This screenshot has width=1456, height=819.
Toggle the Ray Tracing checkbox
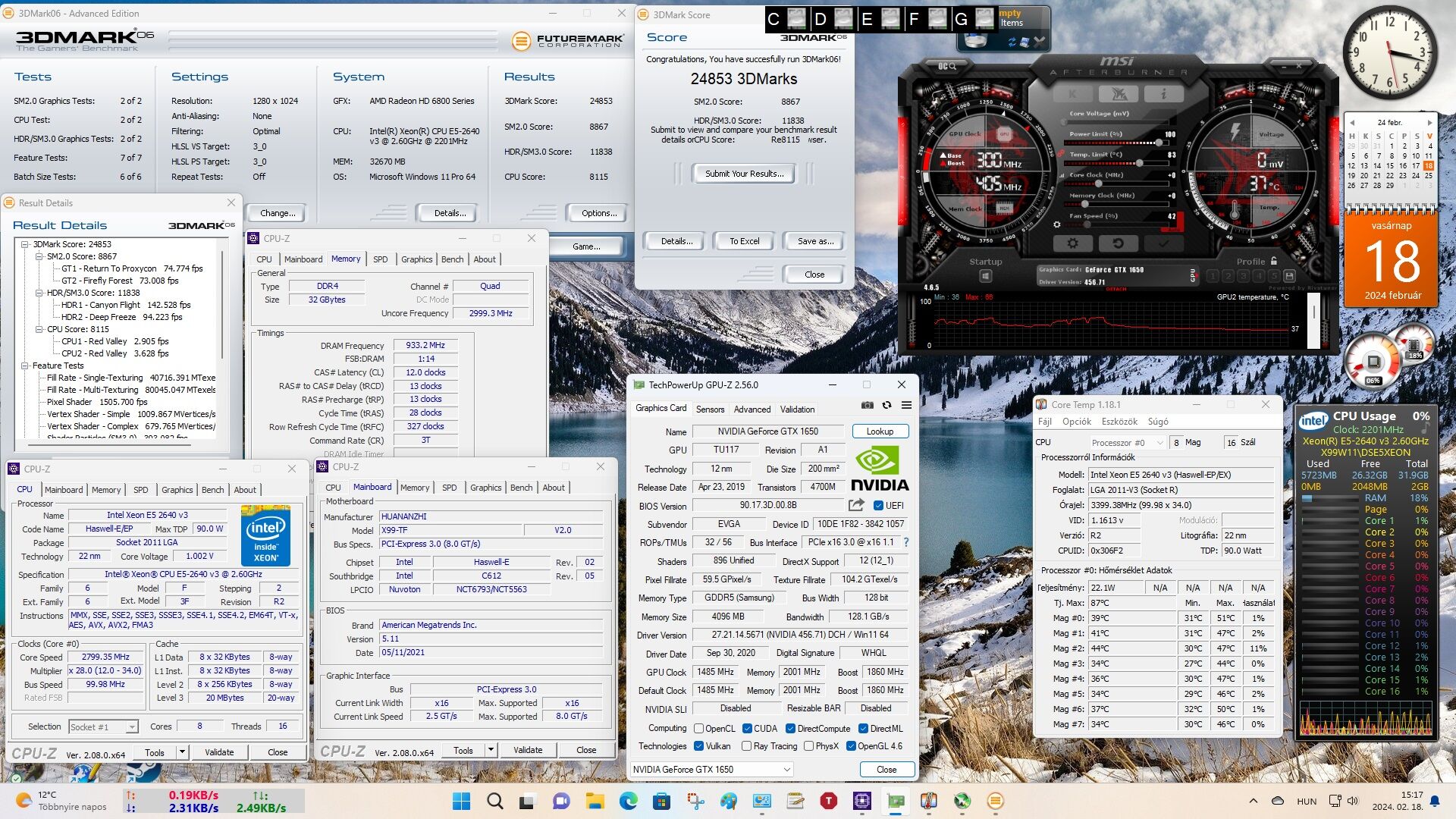(x=746, y=746)
